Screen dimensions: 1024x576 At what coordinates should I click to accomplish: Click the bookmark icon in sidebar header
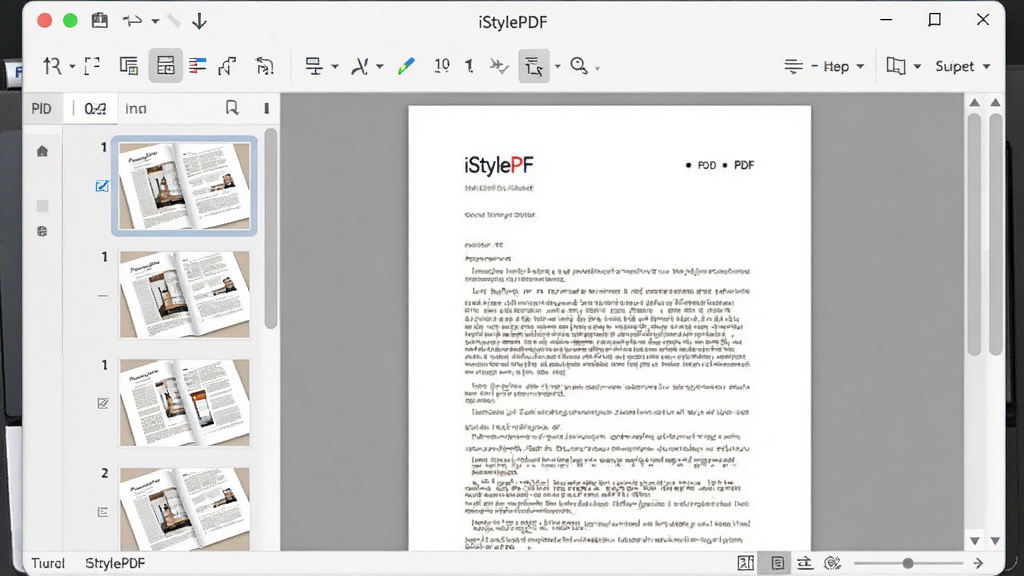pos(232,108)
